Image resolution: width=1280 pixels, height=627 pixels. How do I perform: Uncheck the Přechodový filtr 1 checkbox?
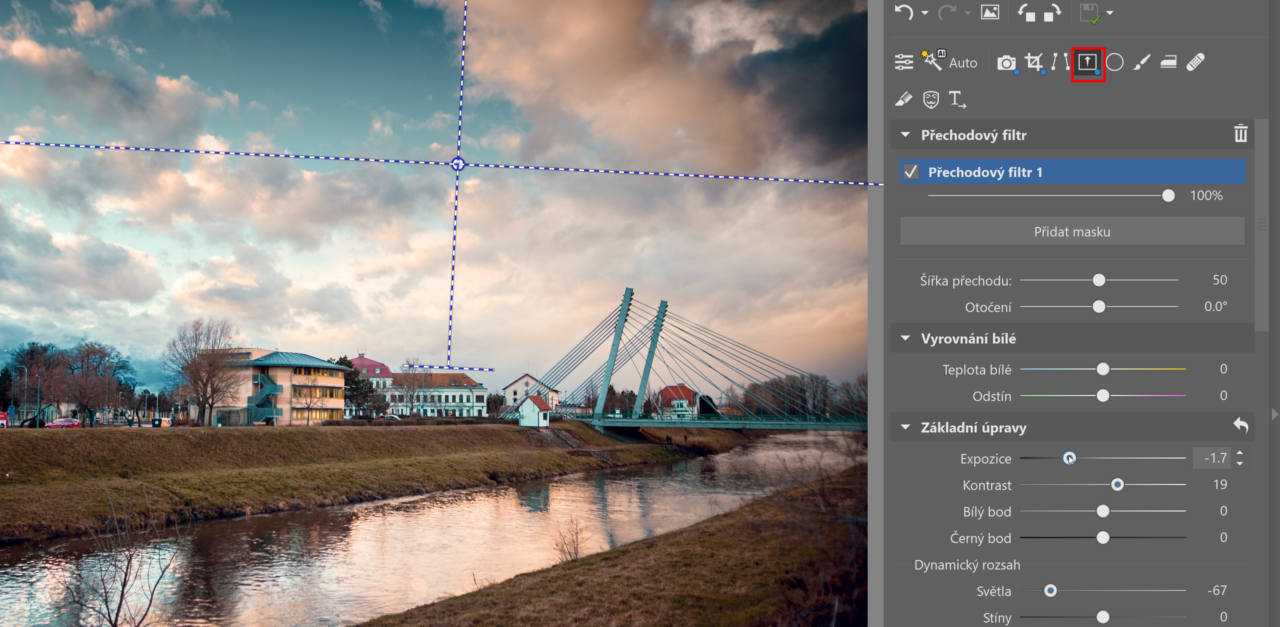point(911,172)
